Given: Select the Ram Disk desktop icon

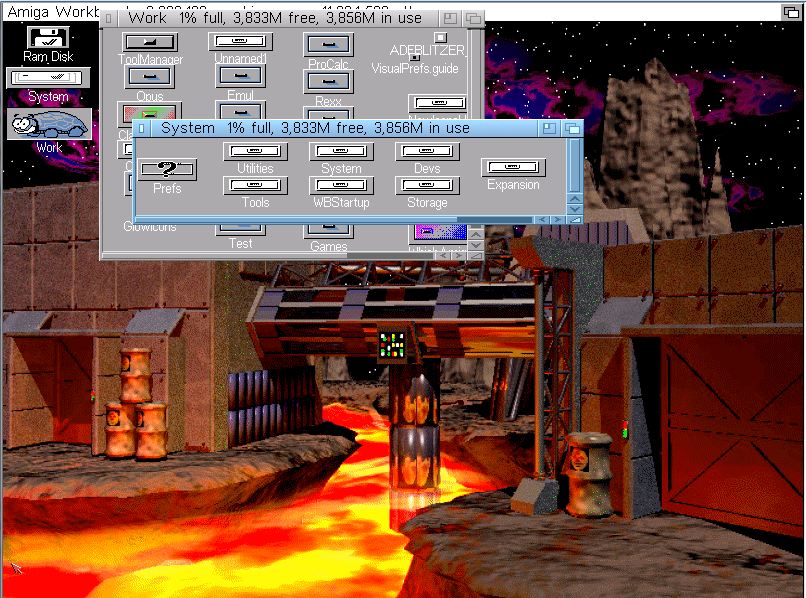Looking at the screenshot, I should pyautogui.click(x=48, y=38).
